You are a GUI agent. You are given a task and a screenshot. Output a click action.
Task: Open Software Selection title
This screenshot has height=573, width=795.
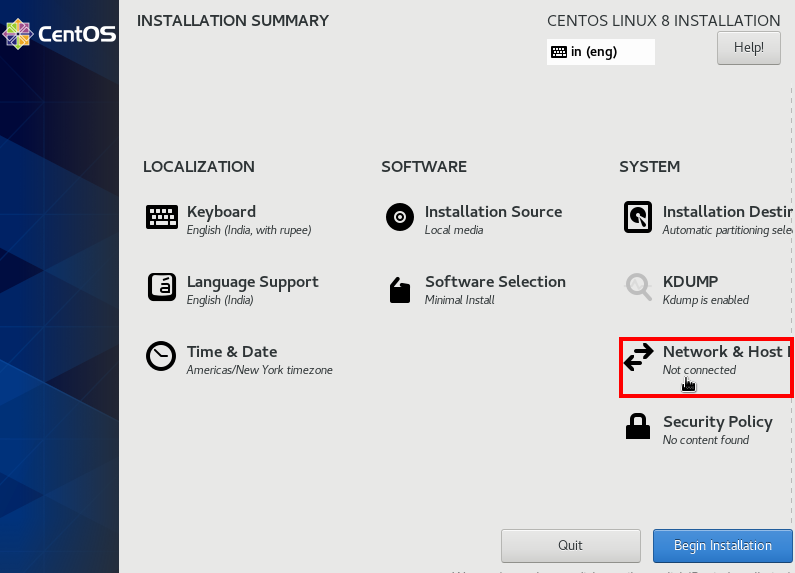495,281
